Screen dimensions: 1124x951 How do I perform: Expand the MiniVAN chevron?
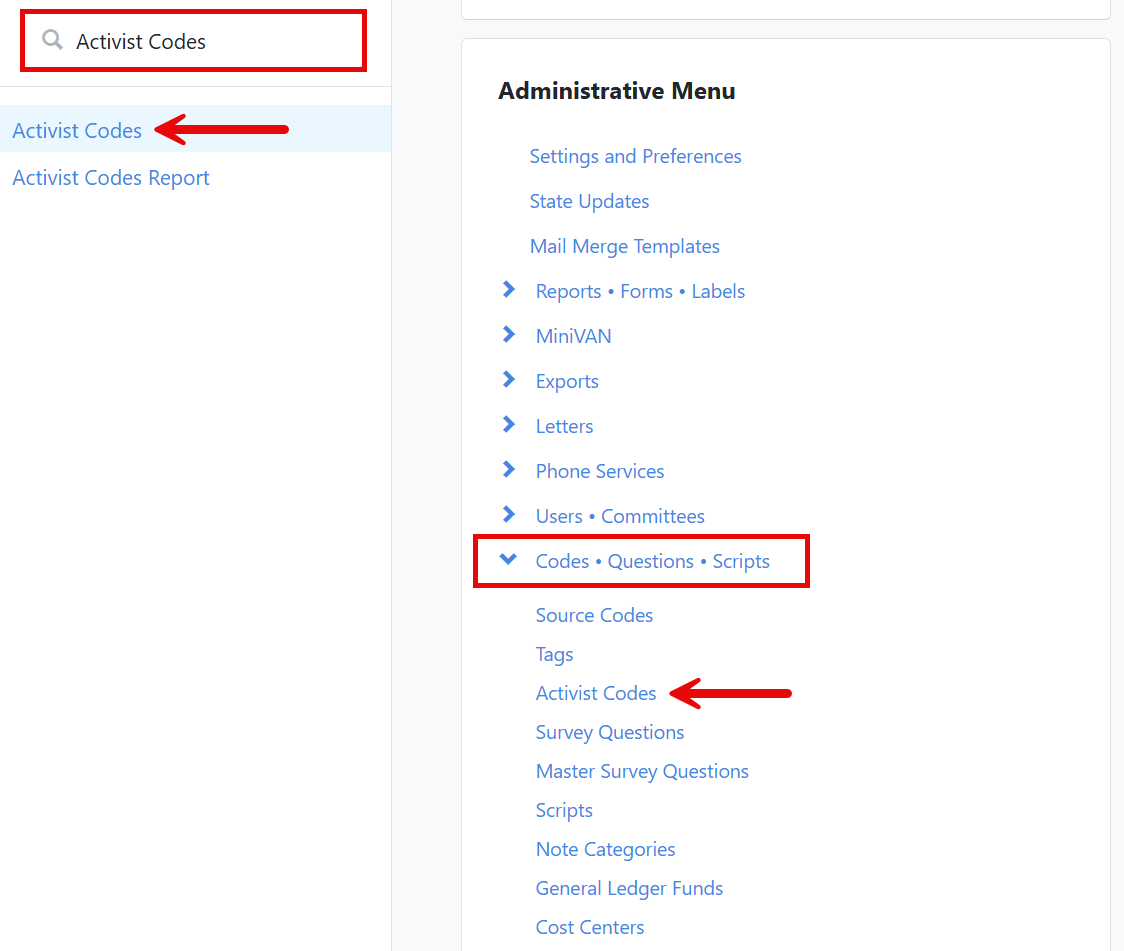point(509,335)
